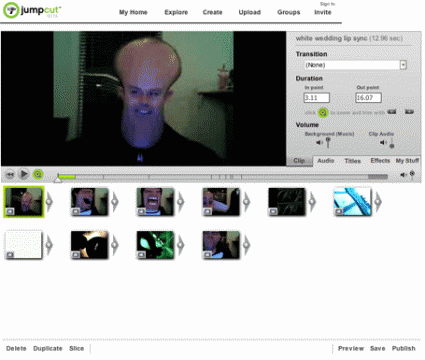
Task: Click the rewind button in the player
Action: [x=10, y=174]
